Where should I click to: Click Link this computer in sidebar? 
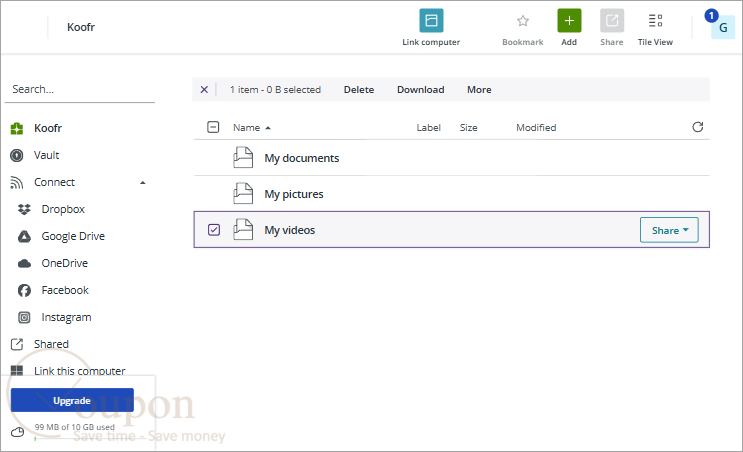point(80,371)
